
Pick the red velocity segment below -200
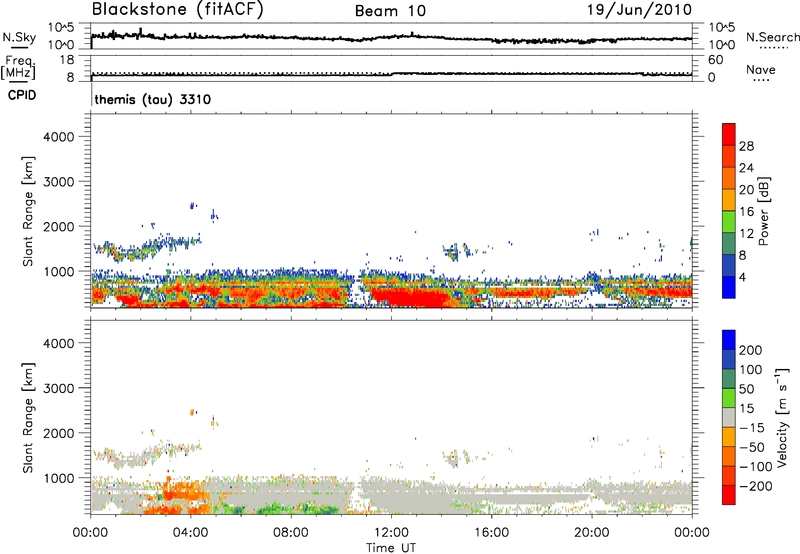[x=729, y=495]
